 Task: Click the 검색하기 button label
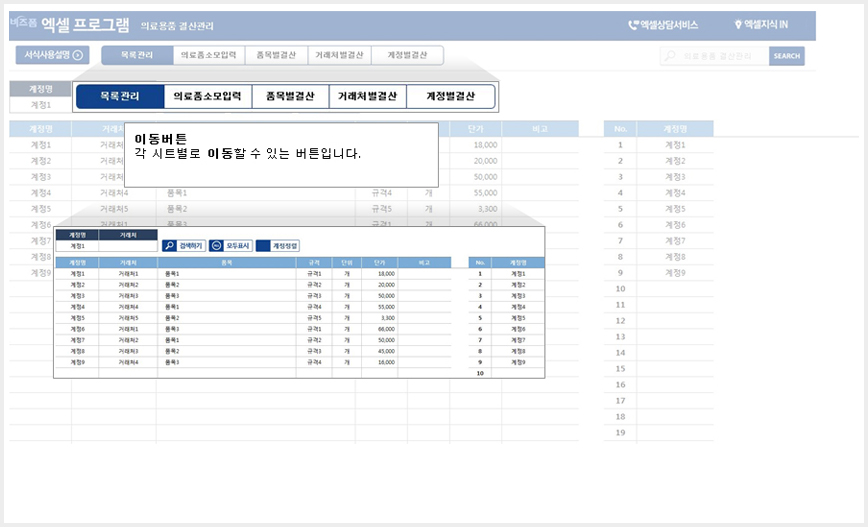[191, 246]
